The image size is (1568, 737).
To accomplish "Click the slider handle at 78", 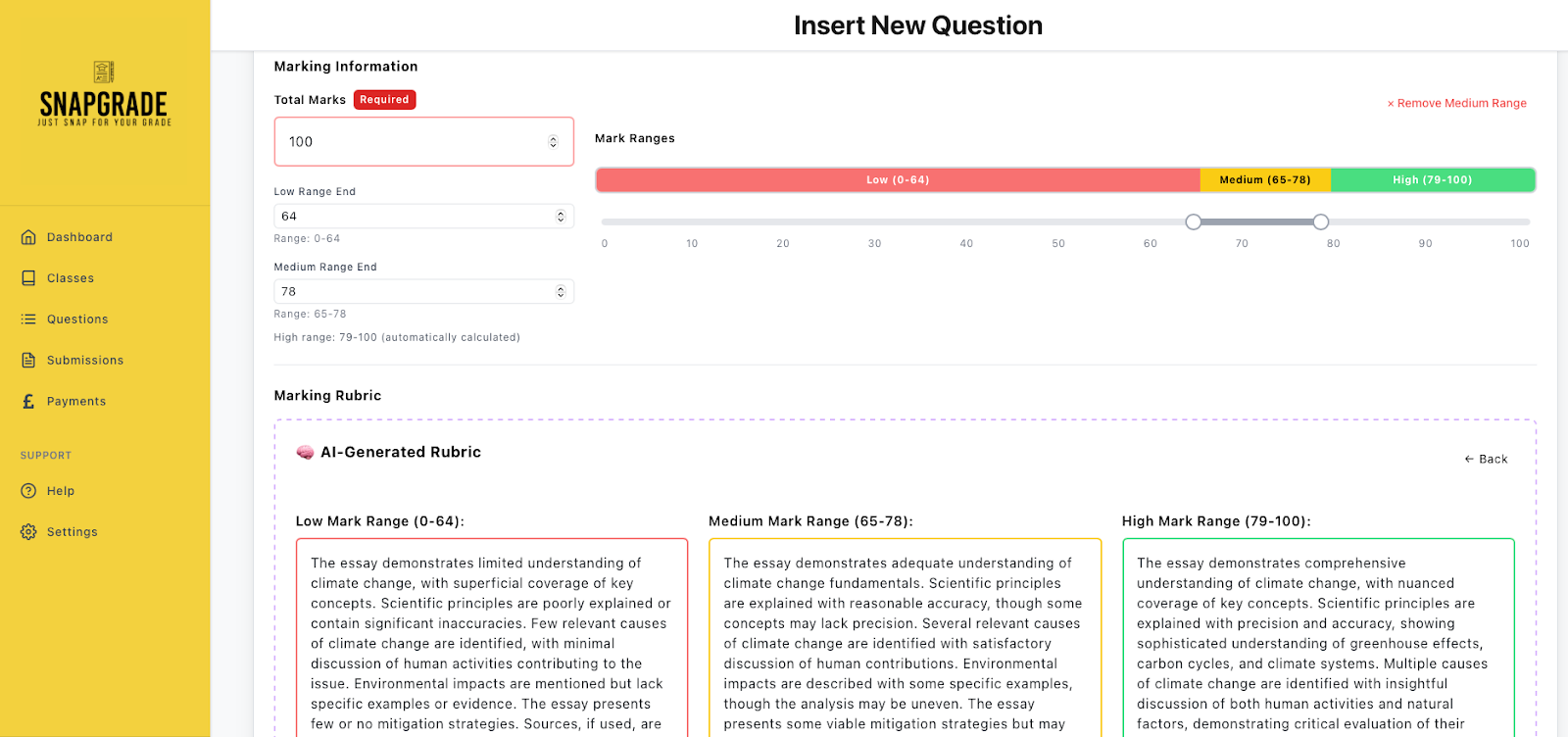I will pos(1320,221).
